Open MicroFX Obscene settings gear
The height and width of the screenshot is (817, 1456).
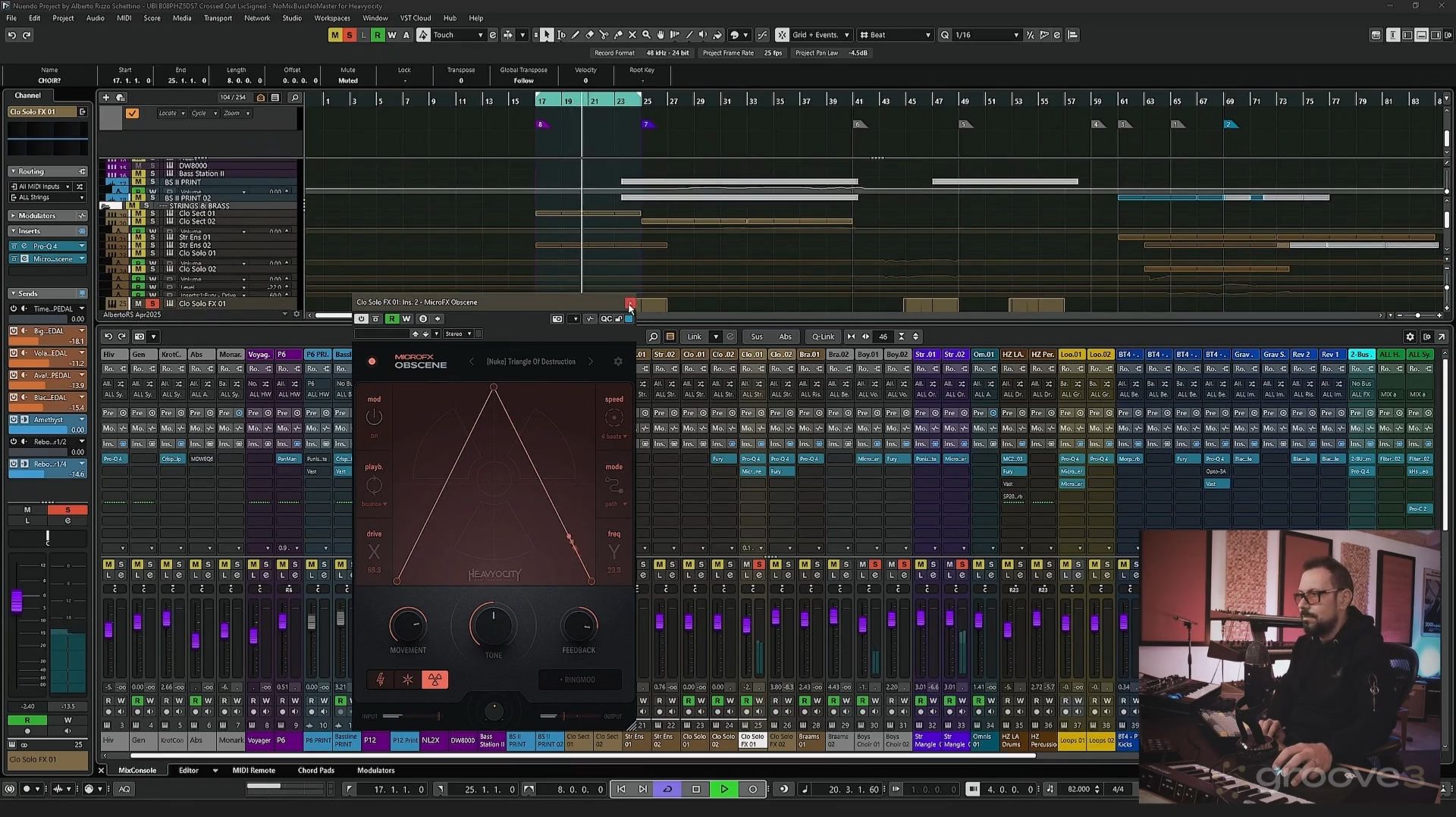(618, 362)
